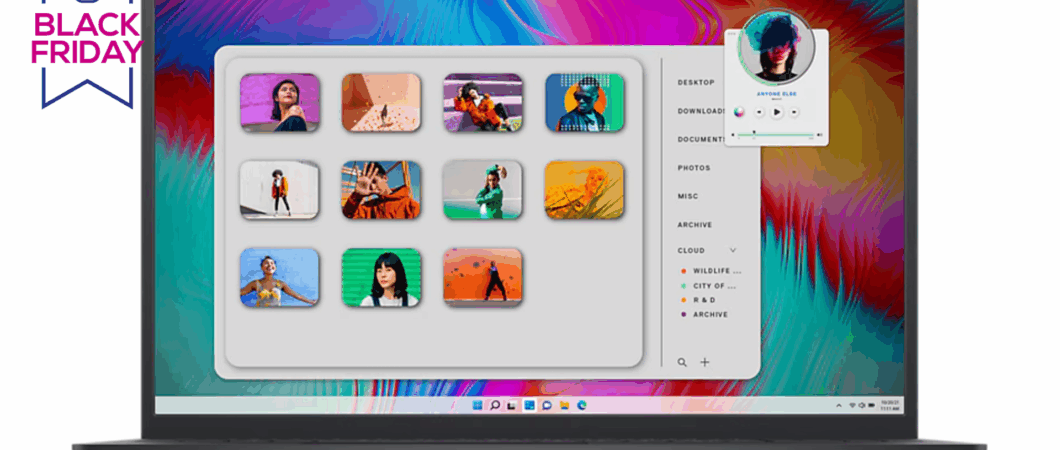Go to previous track in music player
The image size is (1060, 450).
click(759, 112)
